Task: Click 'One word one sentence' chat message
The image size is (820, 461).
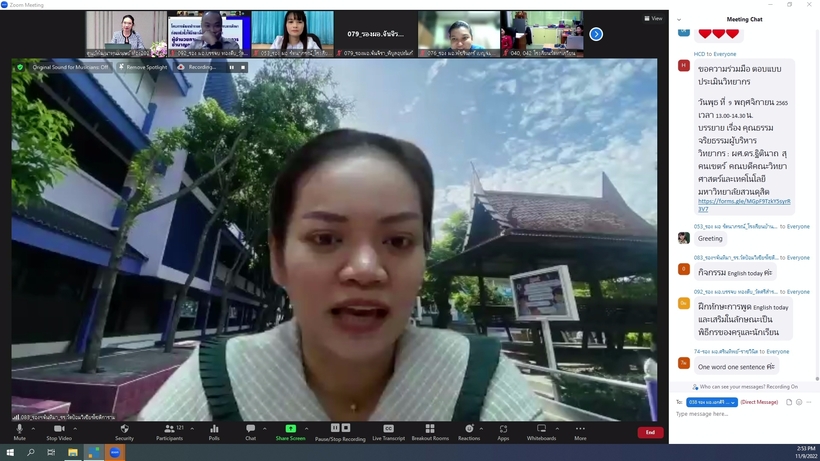Action: tap(736, 367)
